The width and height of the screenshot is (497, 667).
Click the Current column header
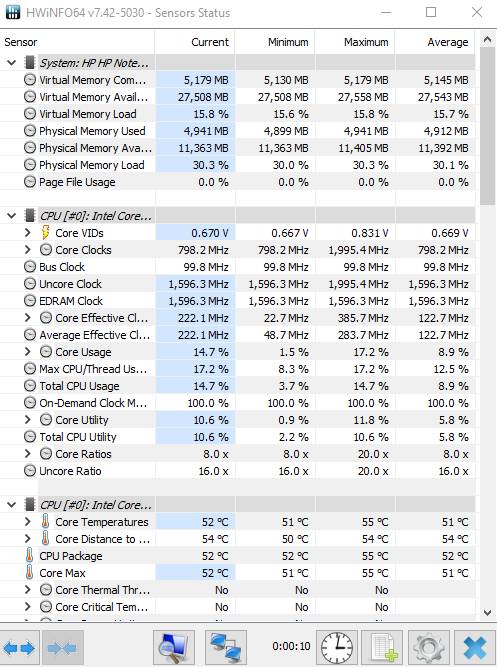(194, 42)
